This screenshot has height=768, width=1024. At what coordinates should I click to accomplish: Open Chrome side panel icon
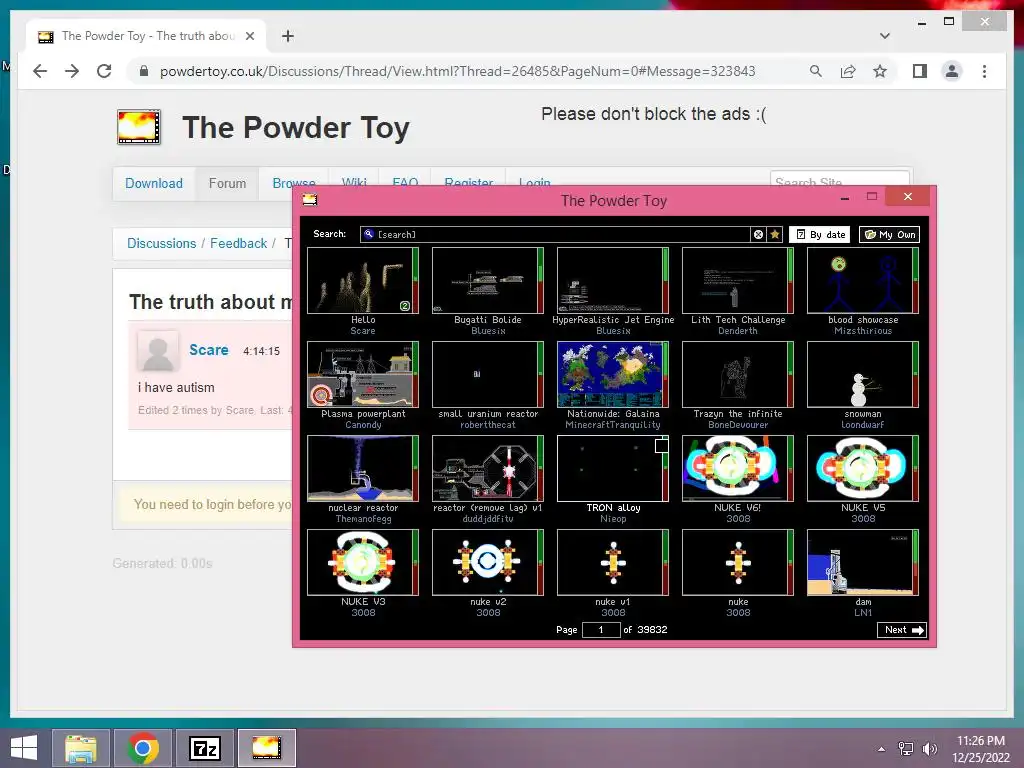click(920, 71)
